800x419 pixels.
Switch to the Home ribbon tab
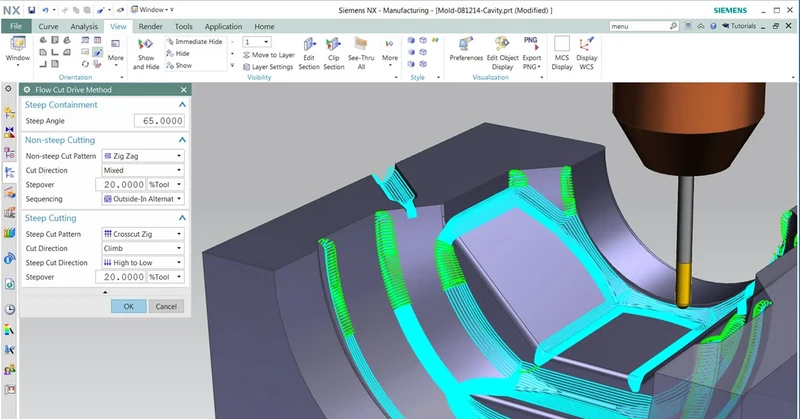pyautogui.click(x=264, y=27)
